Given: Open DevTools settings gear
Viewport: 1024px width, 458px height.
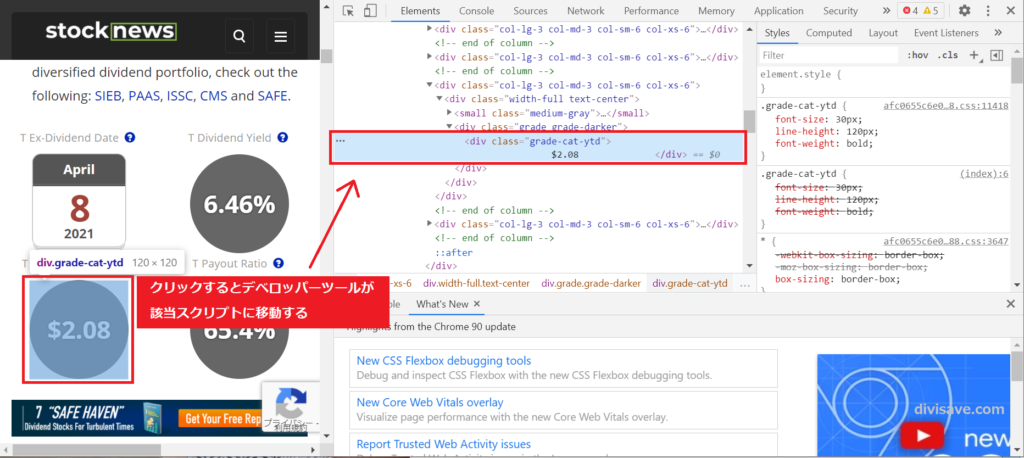Looking at the screenshot, I should 965,10.
